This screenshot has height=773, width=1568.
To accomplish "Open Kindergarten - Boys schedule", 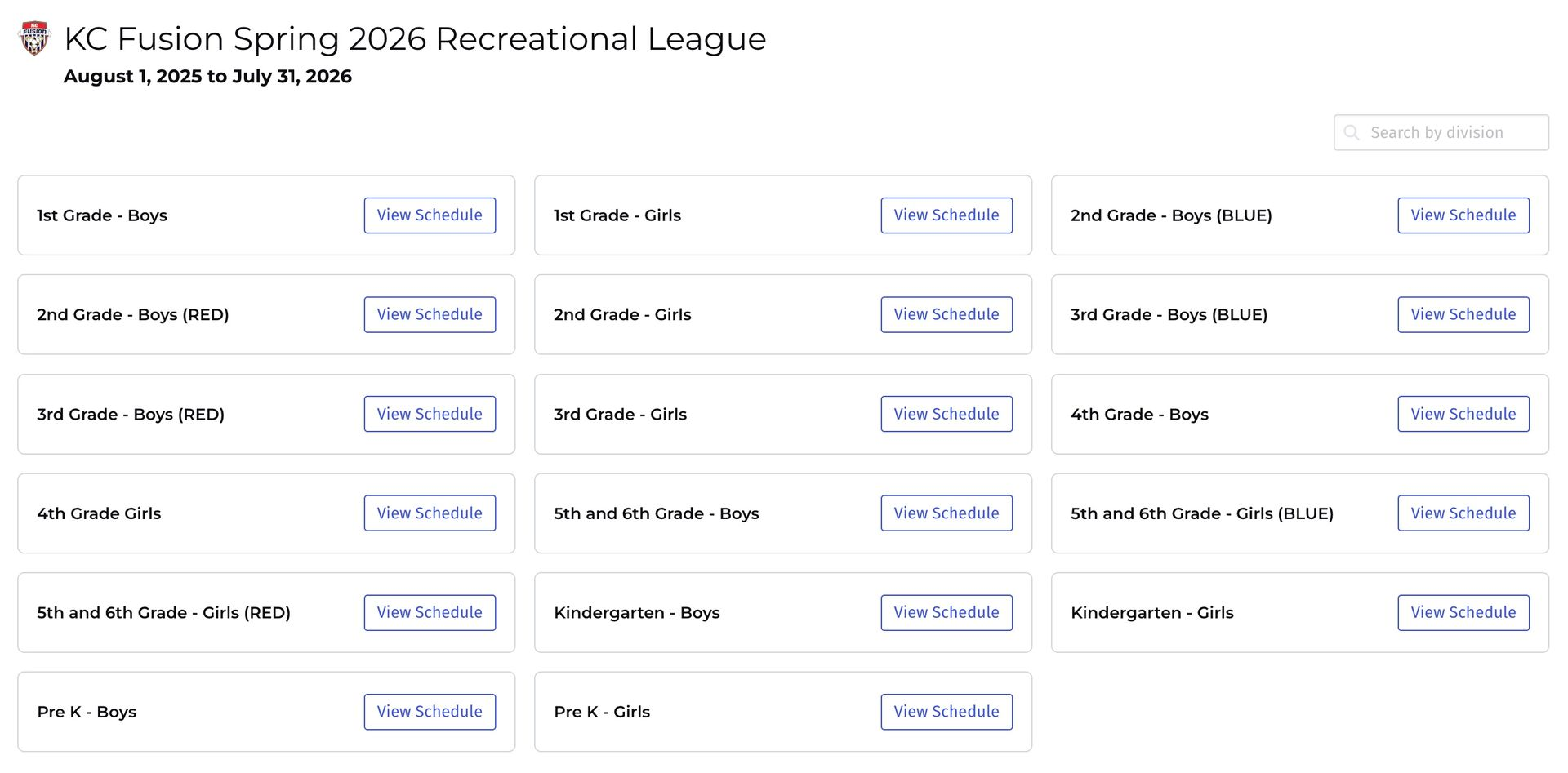I will (x=947, y=612).
